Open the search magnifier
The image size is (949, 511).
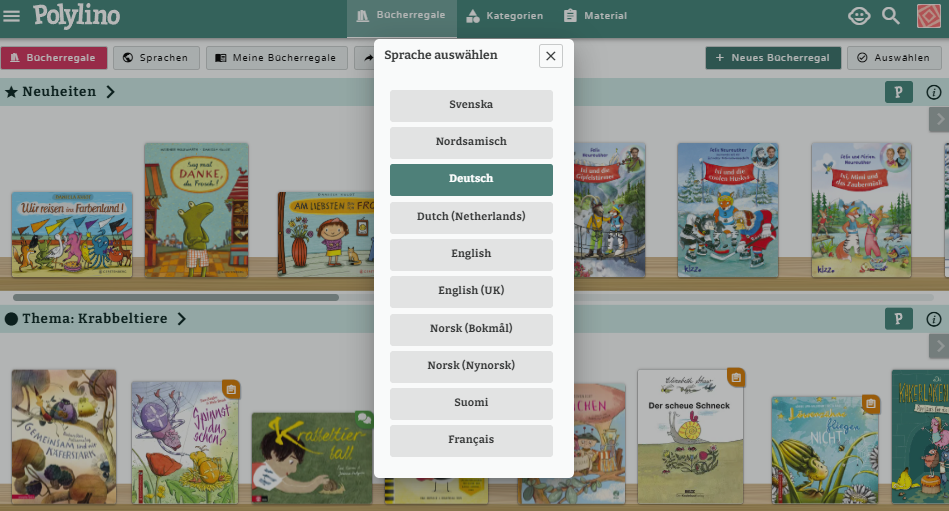(x=890, y=16)
